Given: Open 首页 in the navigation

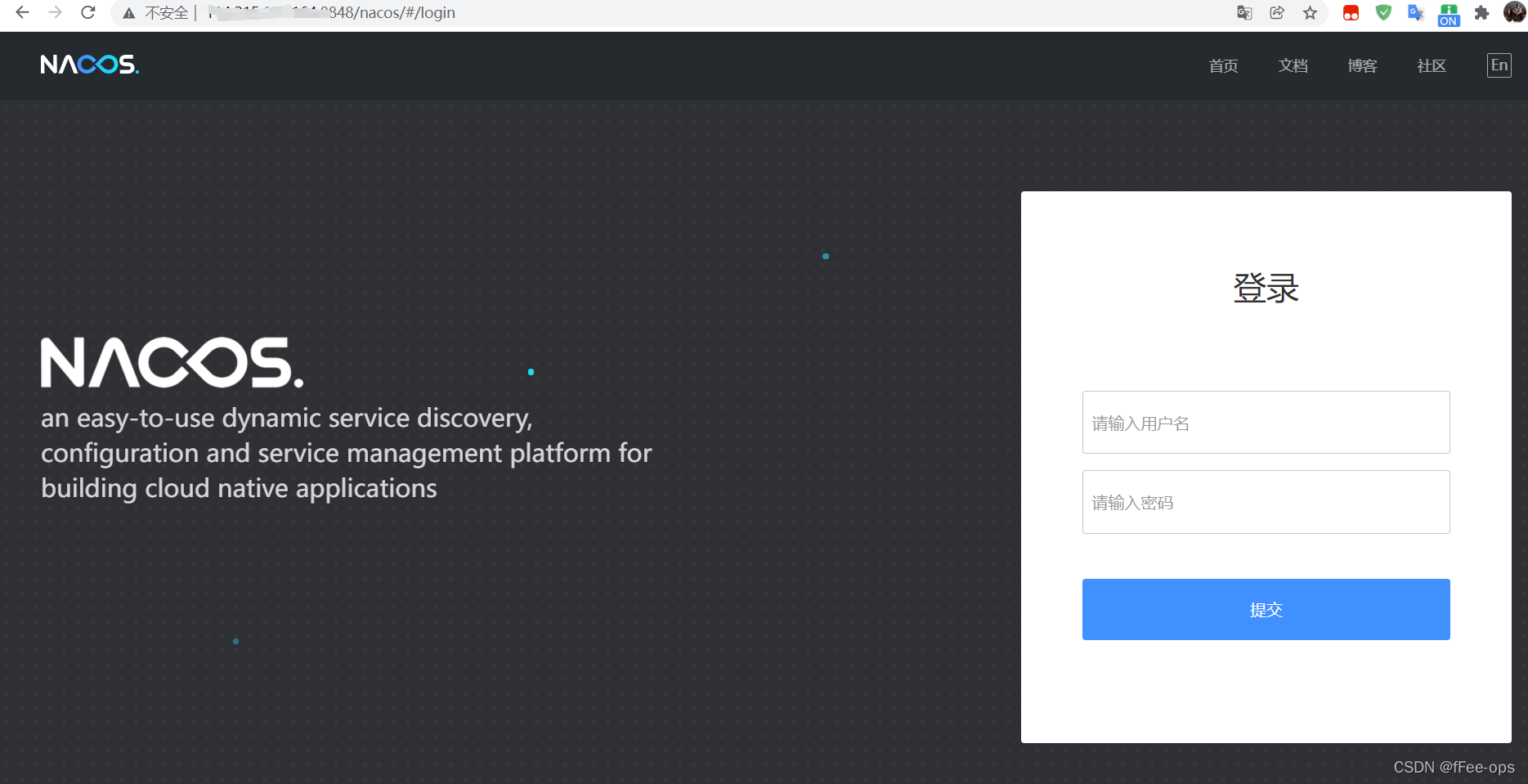Looking at the screenshot, I should click(1223, 65).
